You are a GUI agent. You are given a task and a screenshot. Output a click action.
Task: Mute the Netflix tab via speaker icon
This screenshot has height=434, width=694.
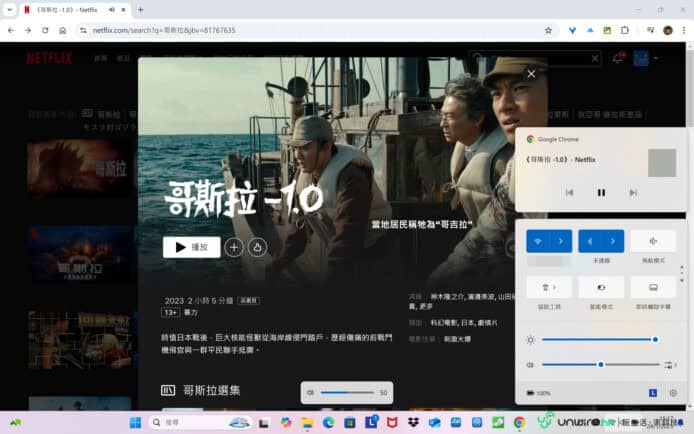click(x=112, y=9)
